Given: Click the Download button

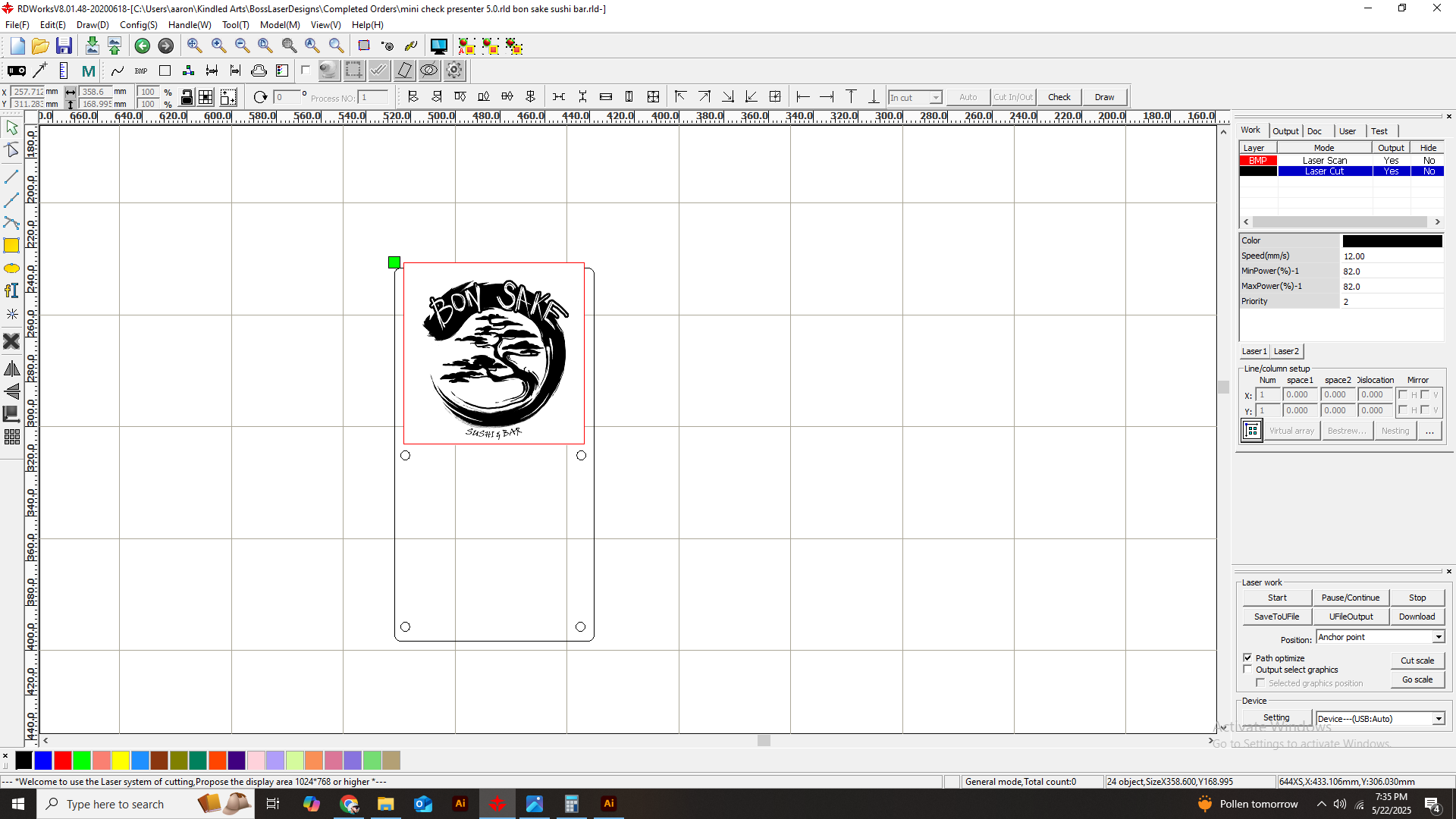Looking at the screenshot, I should 1417,617.
